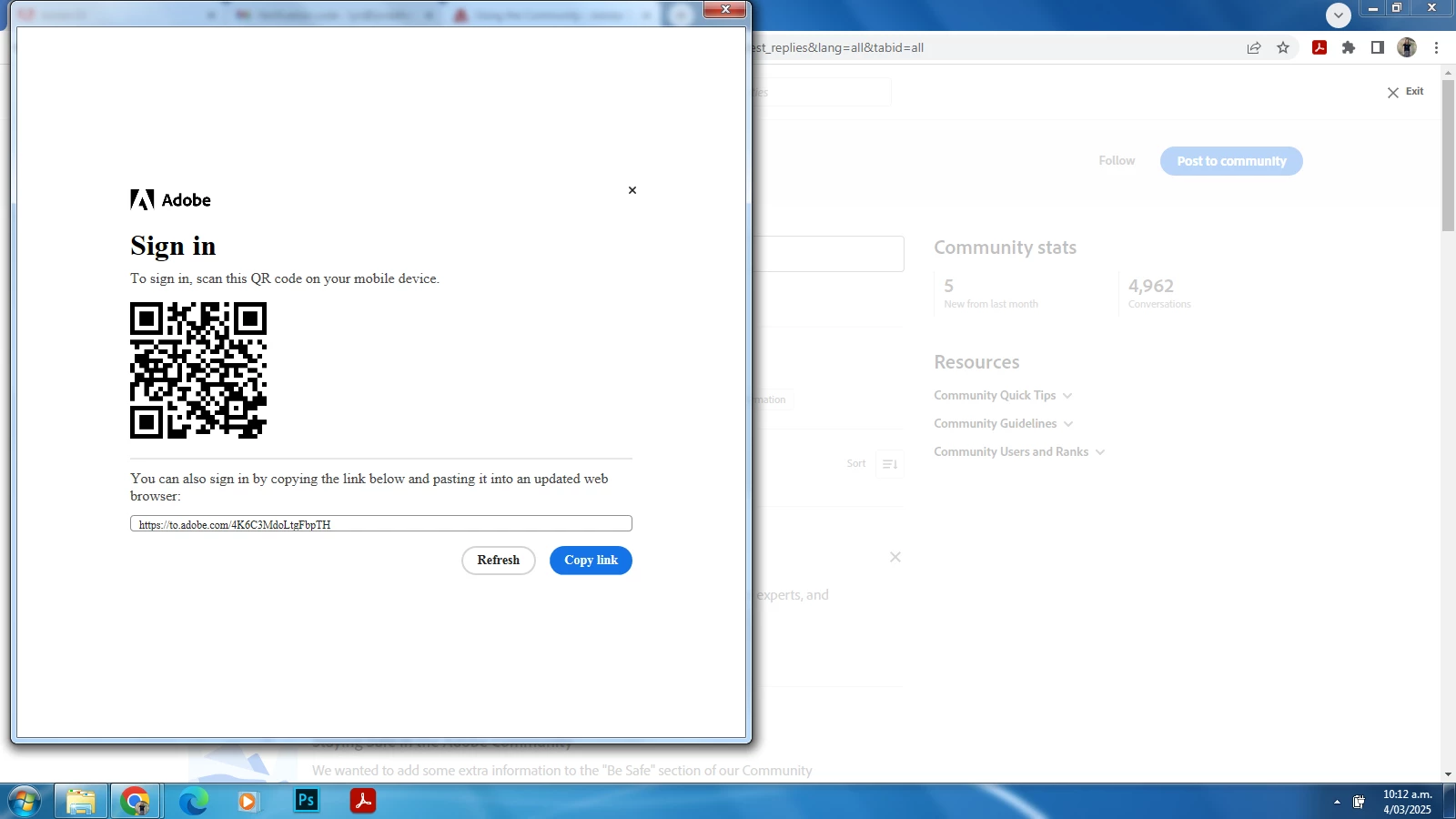The width and height of the screenshot is (1456, 819).
Task: Select the to.adobe.com link text field
Action: coord(381,524)
